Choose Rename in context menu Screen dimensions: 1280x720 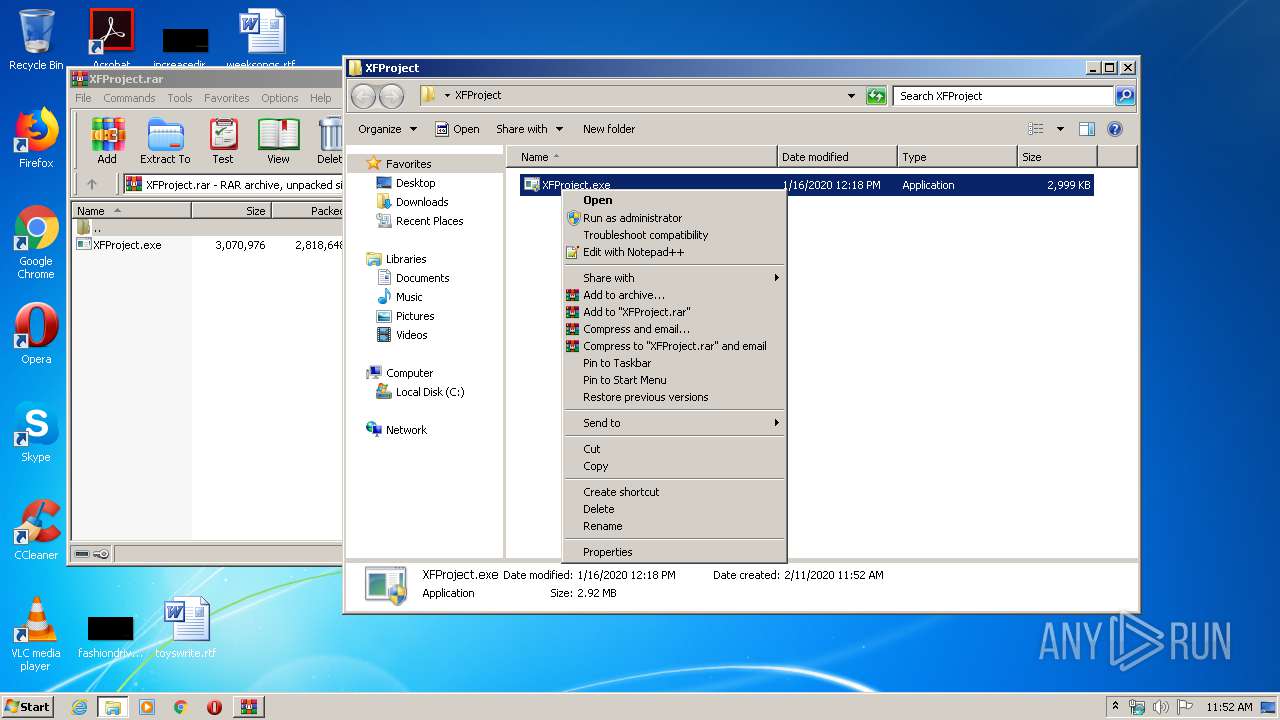674,526
